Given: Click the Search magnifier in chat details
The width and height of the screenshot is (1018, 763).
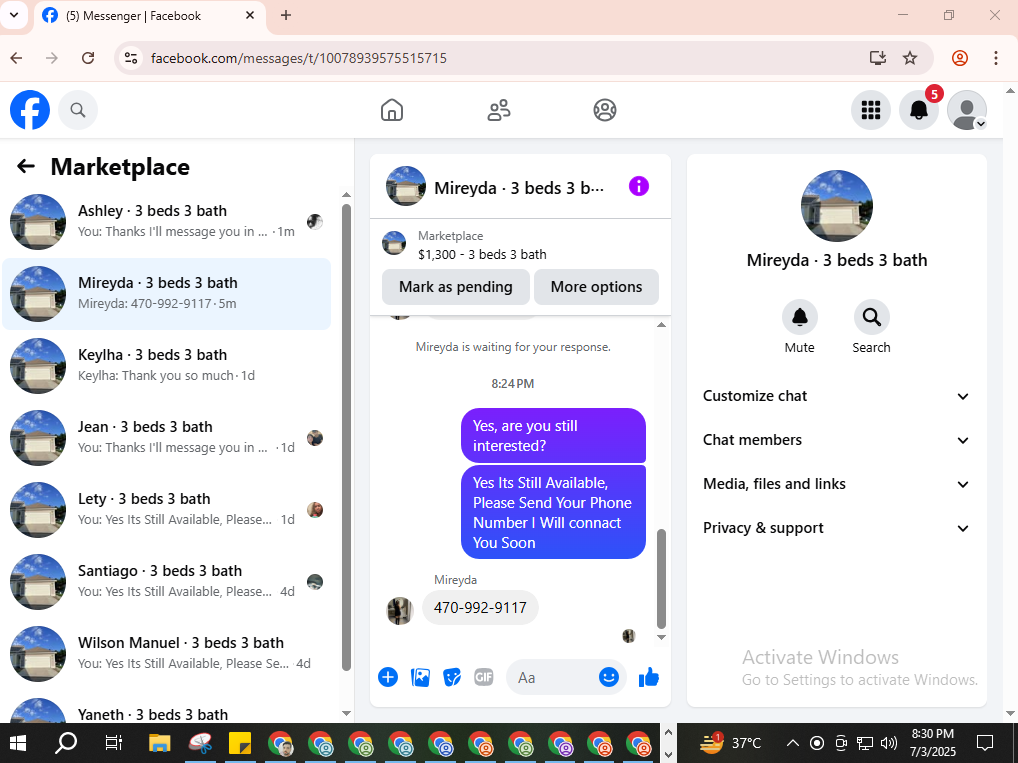Looking at the screenshot, I should coord(871,317).
